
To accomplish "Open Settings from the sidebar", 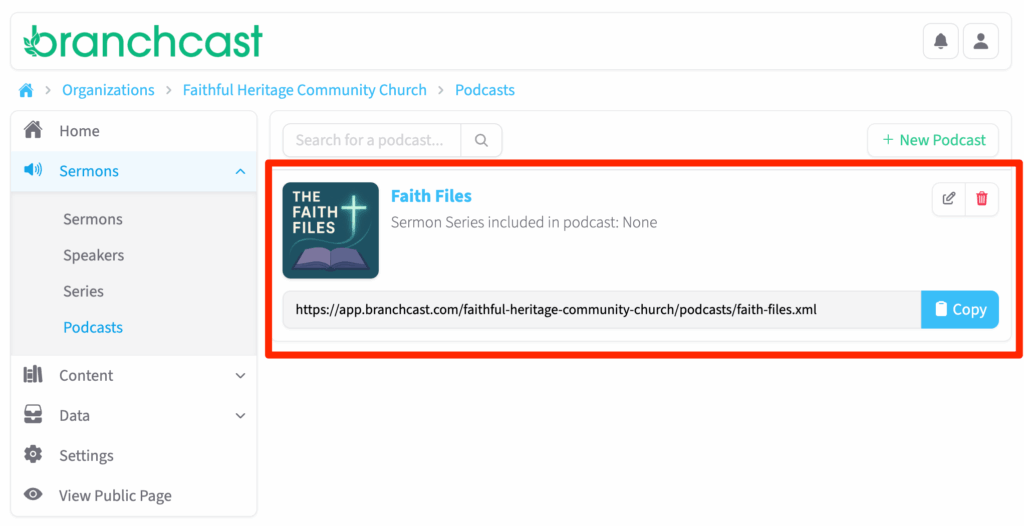I will click(86, 455).
